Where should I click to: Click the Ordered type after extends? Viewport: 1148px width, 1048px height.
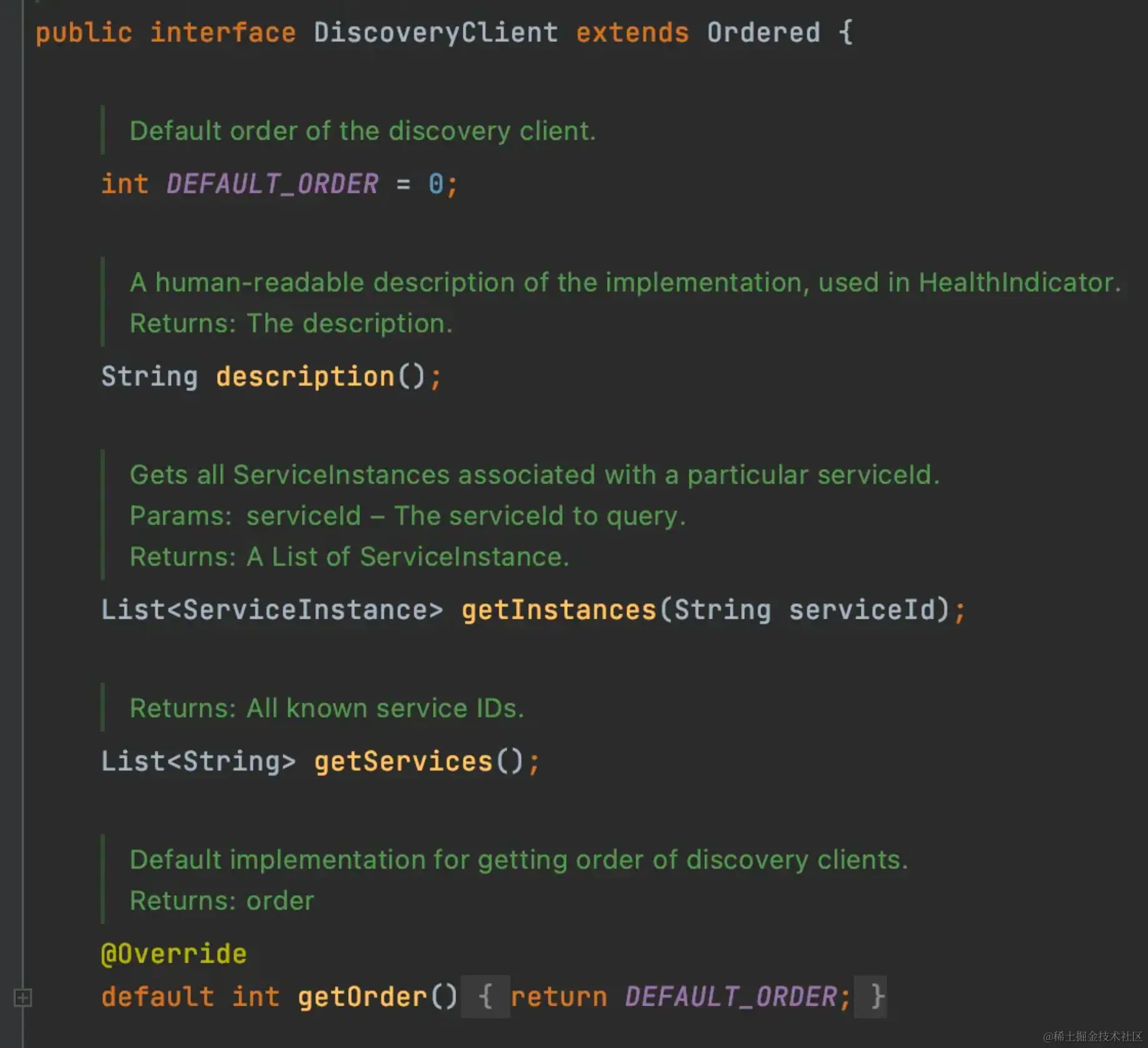pos(763,32)
